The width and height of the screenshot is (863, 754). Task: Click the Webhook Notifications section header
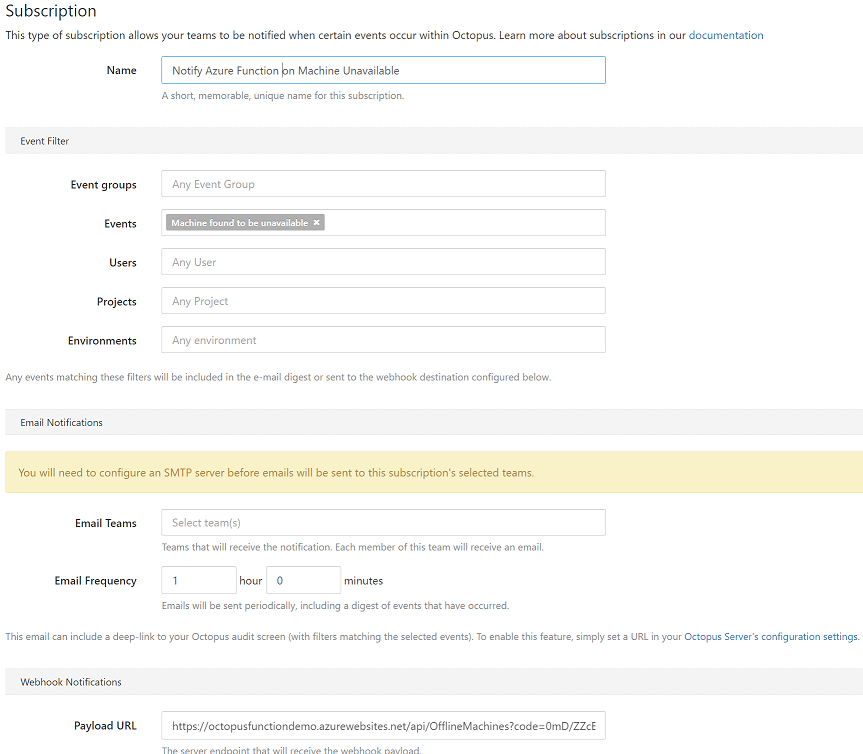tap(70, 682)
